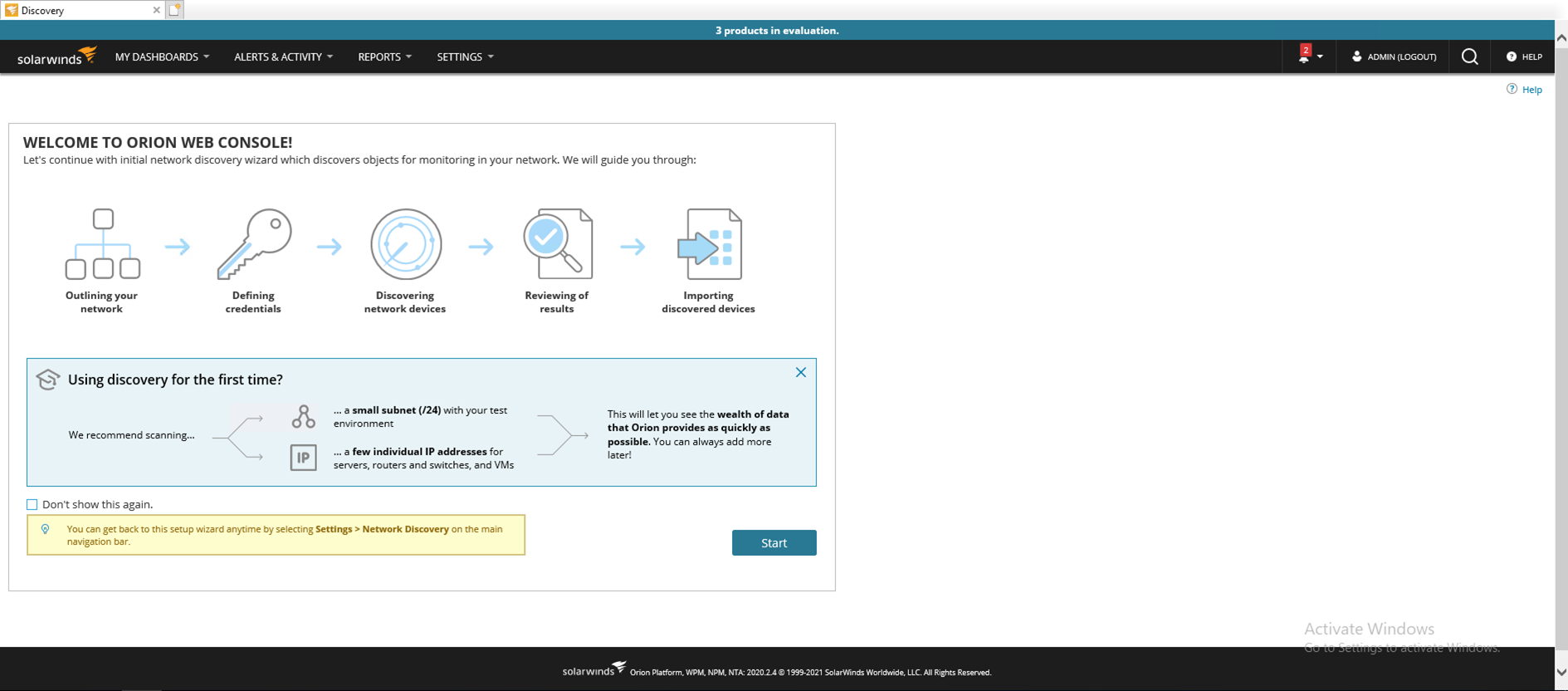Open the HELP menu in the top bar
1568x691 pixels.
(x=1524, y=56)
